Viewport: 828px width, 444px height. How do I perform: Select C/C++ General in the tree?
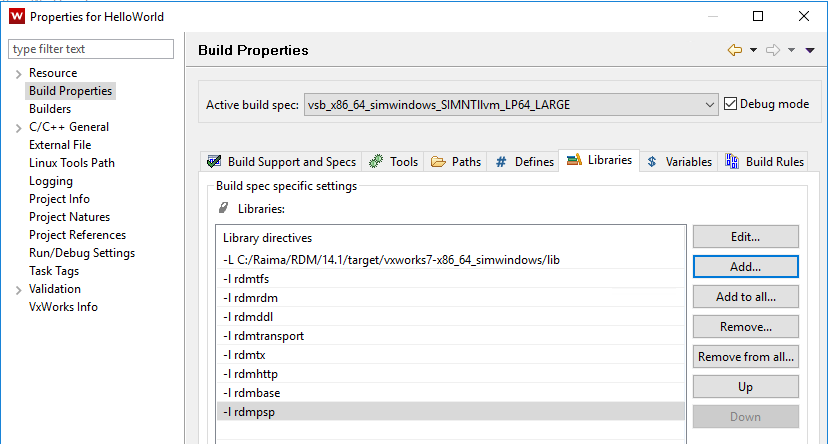[x=69, y=127]
